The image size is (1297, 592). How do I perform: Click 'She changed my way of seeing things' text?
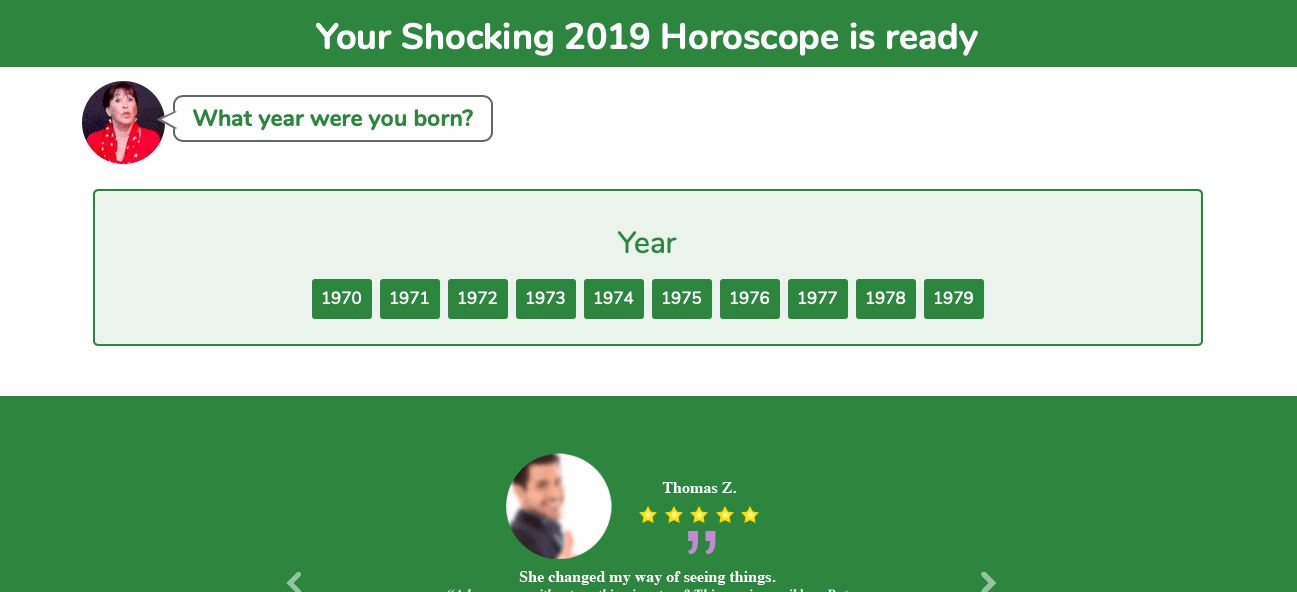[x=647, y=577]
